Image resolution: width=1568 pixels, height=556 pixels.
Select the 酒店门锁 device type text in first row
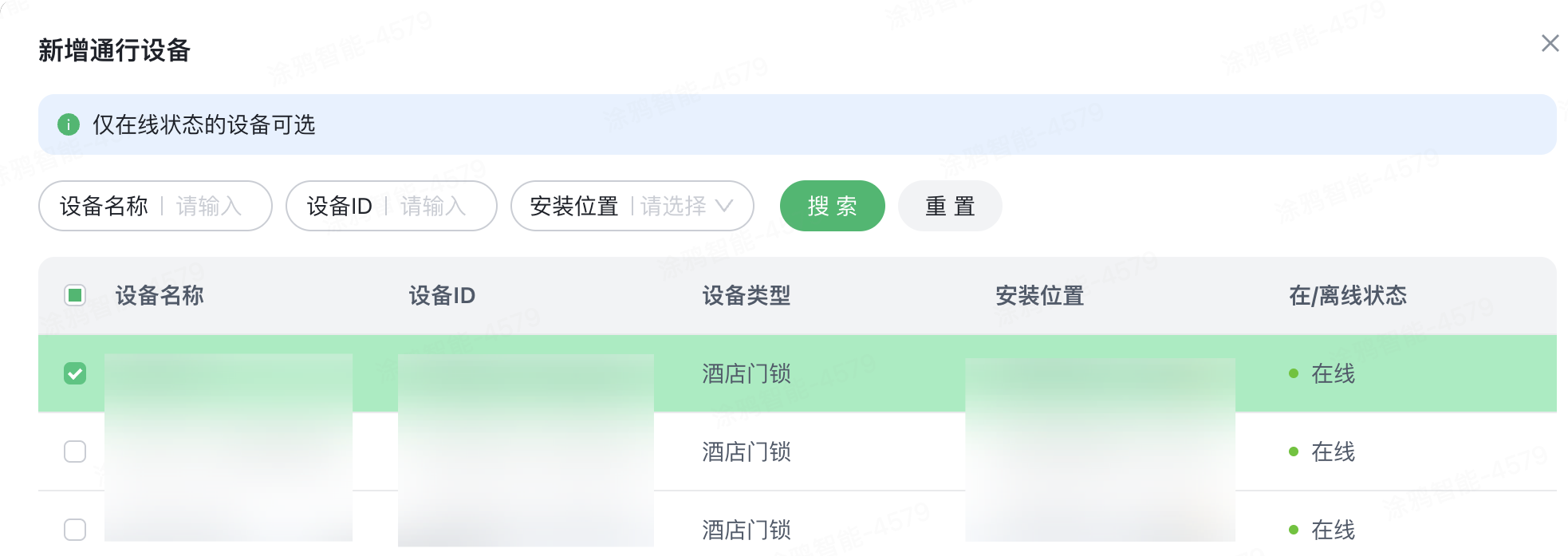coord(746,373)
